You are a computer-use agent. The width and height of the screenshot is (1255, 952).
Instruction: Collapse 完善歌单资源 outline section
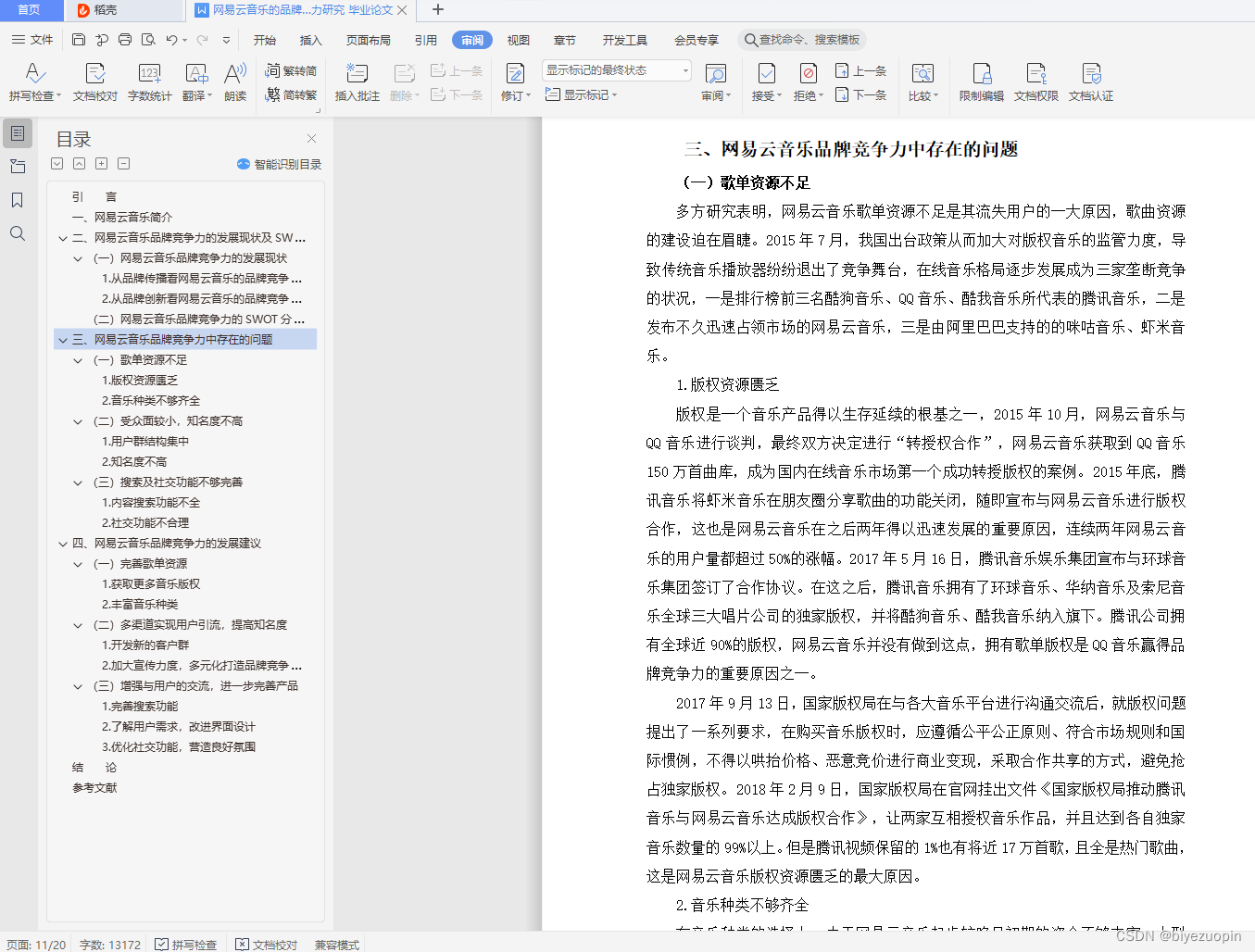point(78,564)
